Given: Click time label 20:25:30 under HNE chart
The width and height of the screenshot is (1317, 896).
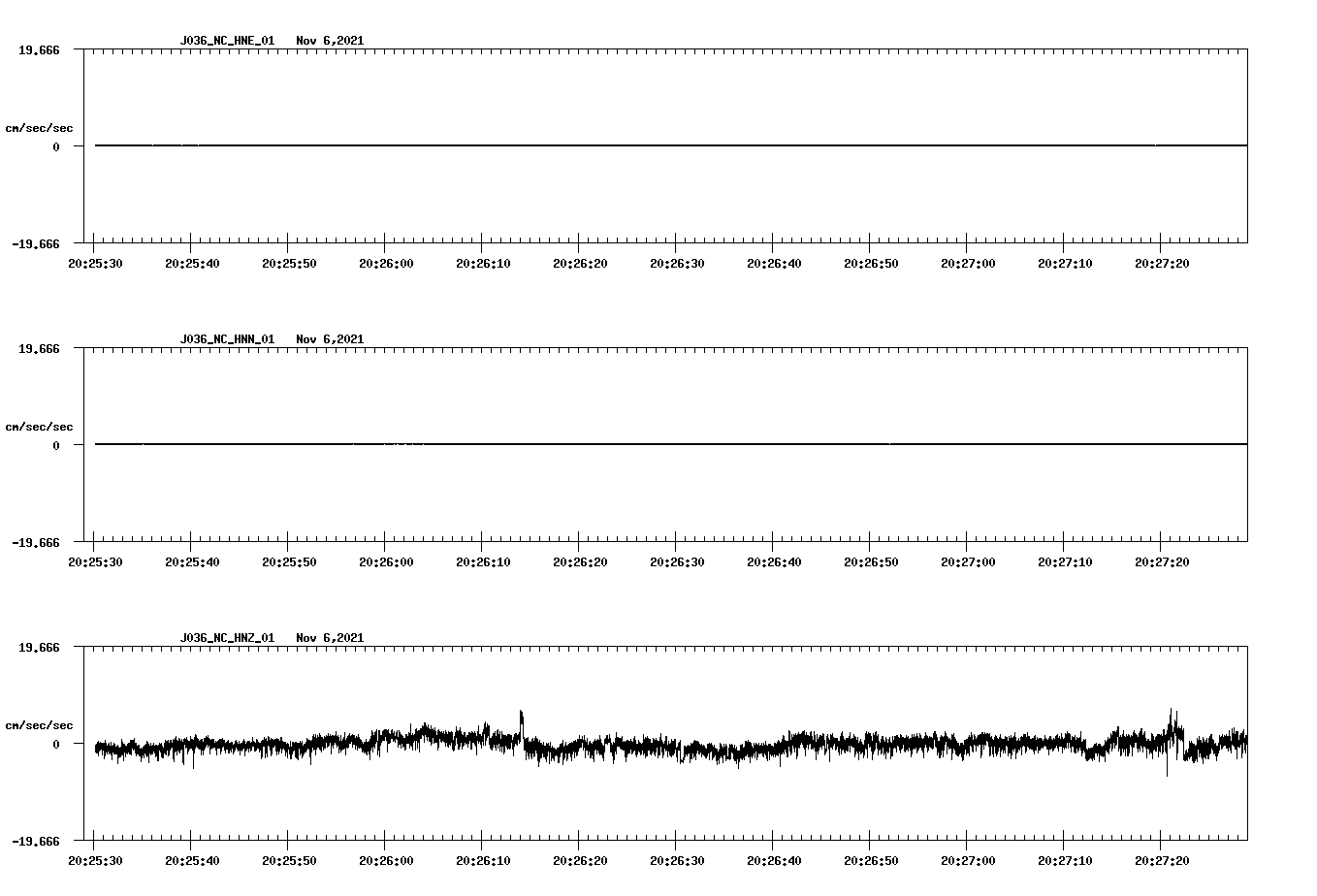Looking at the screenshot, I should pyautogui.click(x=95, y=263).
